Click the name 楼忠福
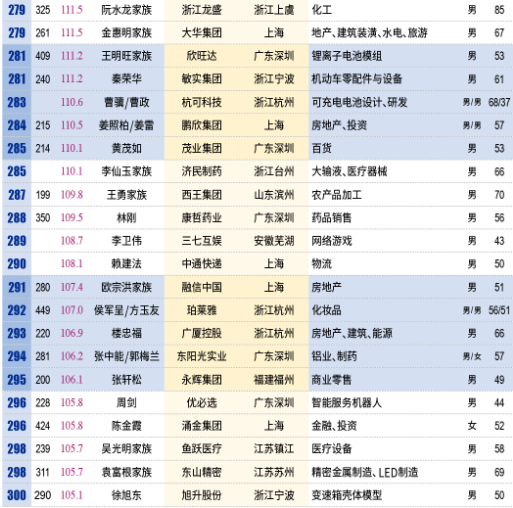The image size is (513, 508). click(127, 333)
